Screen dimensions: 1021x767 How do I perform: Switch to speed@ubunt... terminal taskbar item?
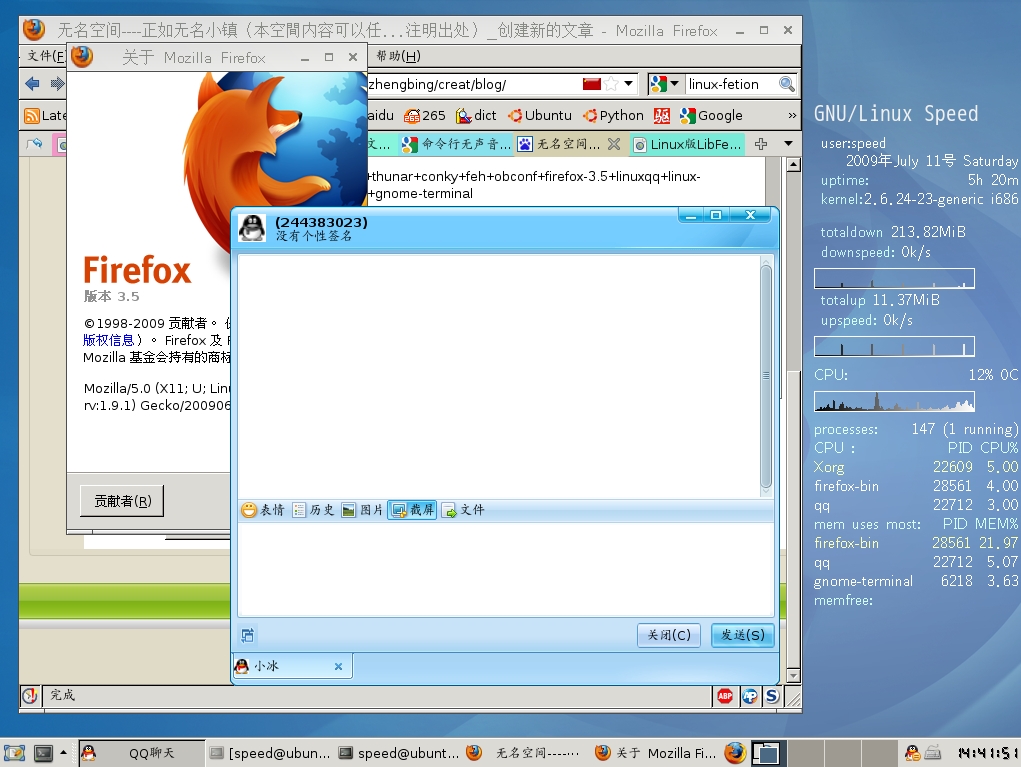(x=399, y=753)
